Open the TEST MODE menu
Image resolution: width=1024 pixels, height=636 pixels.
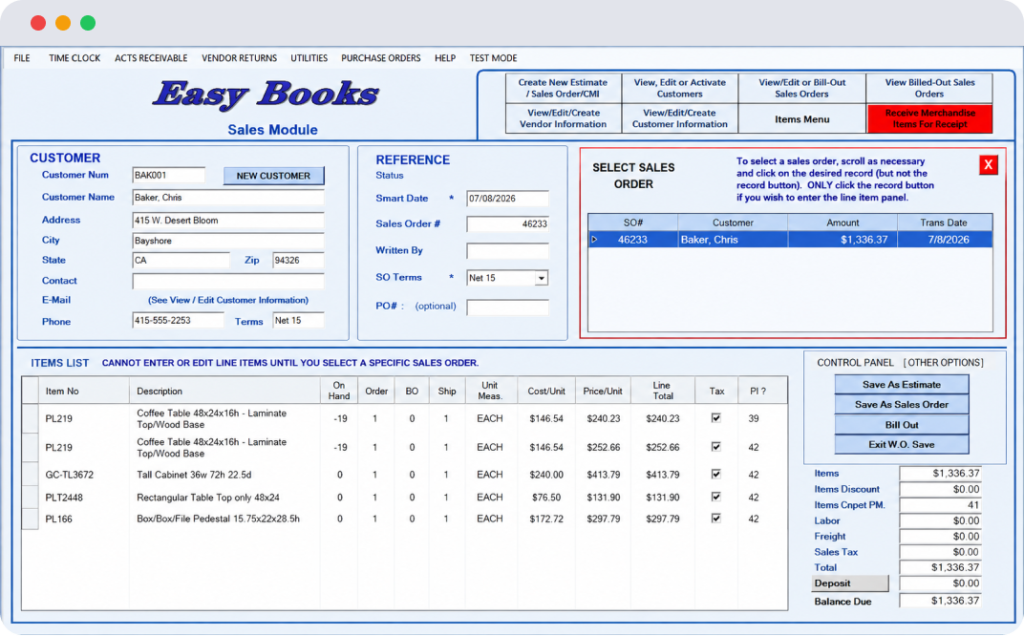tap(493, 58)
